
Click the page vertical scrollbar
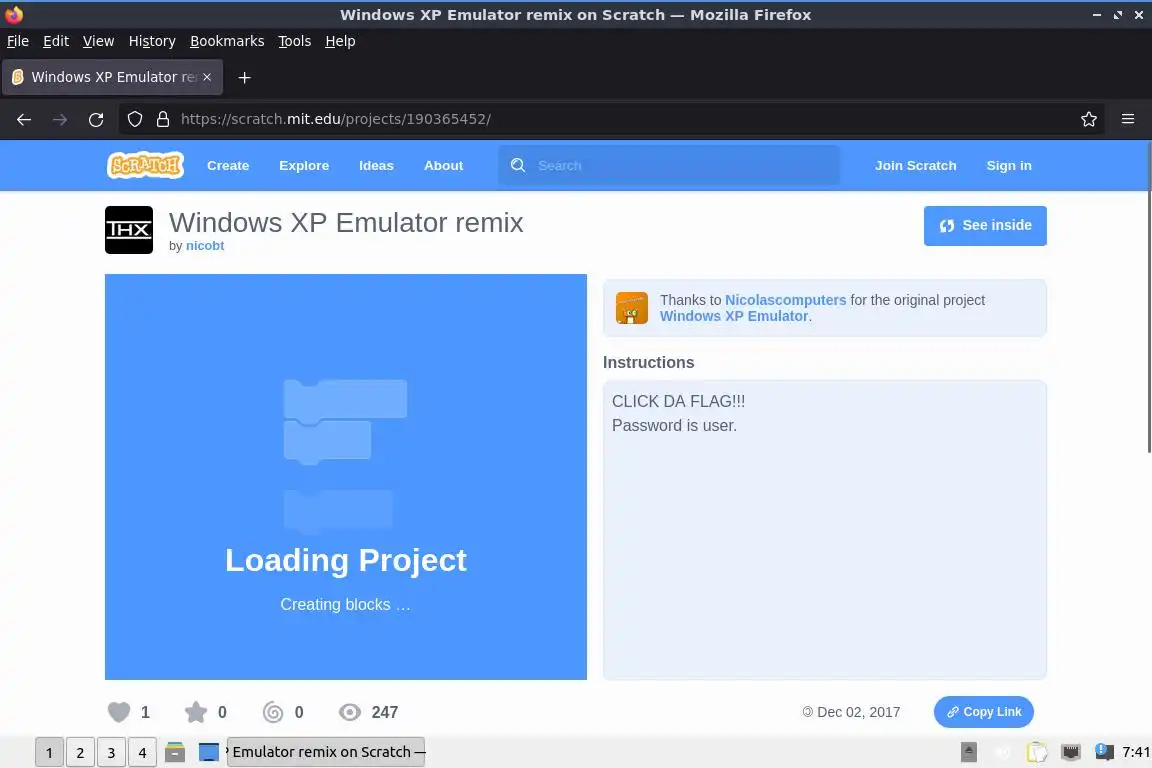click(1148, 297)
